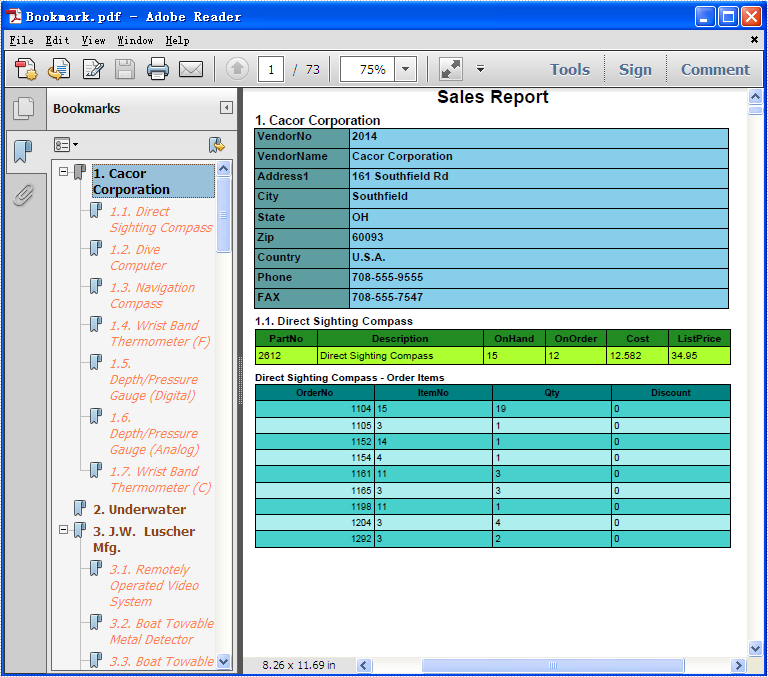Viewport: 768px width, 677px height.
Task: Click the document horizontal scrollbar thumb
Action: [552, 665]
